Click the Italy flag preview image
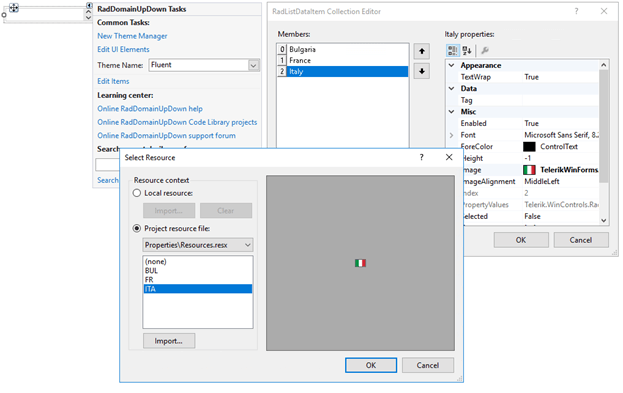Viewport: 623px width, 393px height. click(x=360, y=263)
